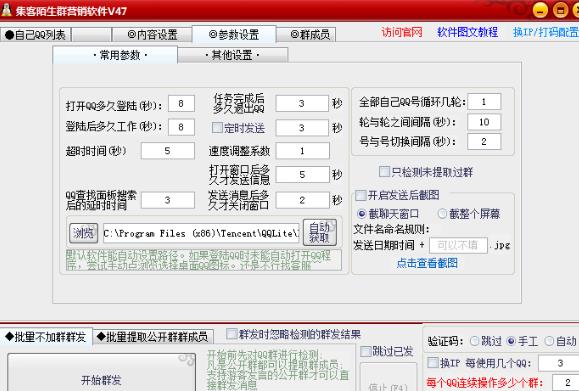The height and width of the screenshot is (391, 579).
Task: Choose 跳过 for 验证码
Action: (475, 341)
